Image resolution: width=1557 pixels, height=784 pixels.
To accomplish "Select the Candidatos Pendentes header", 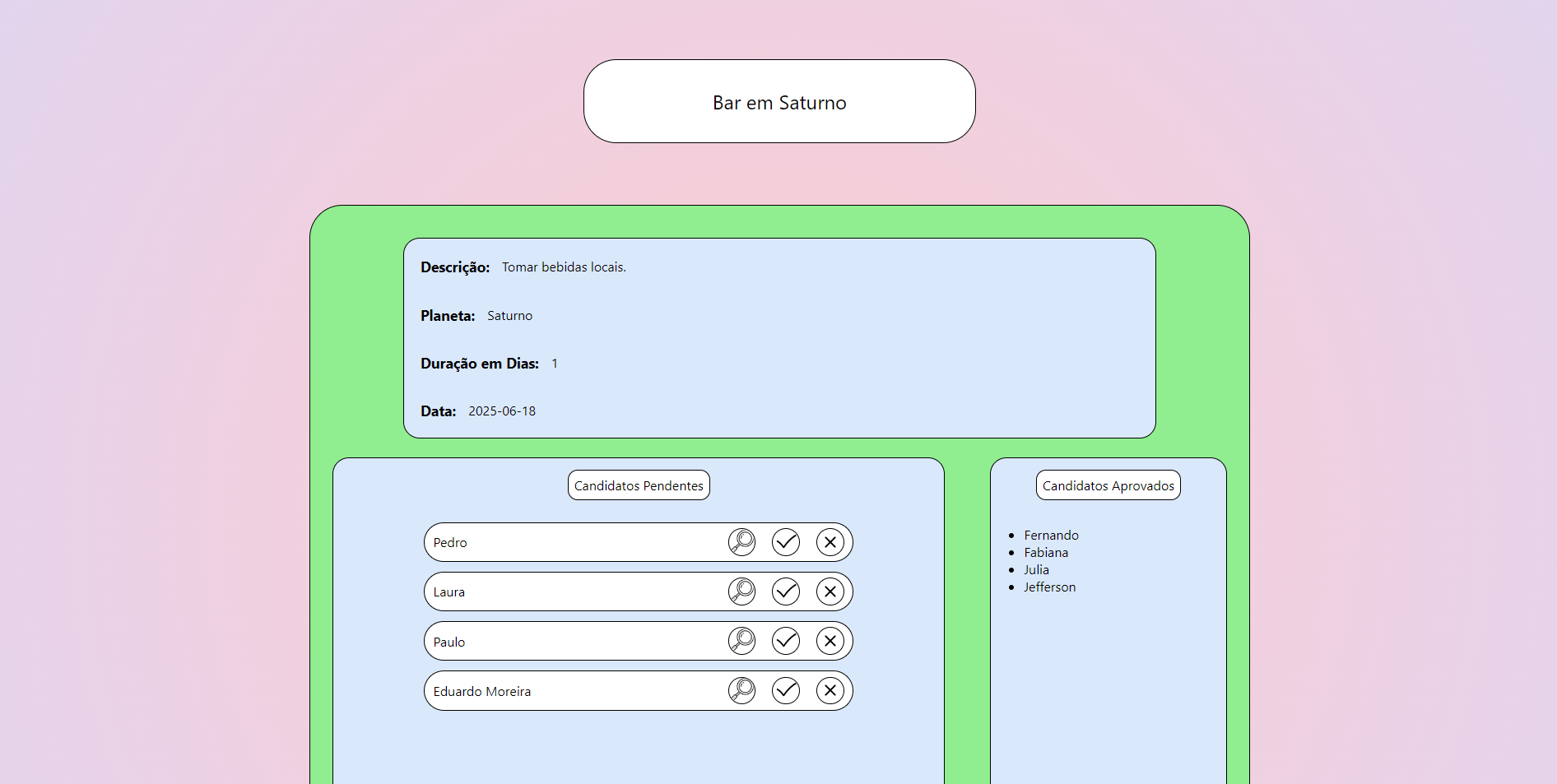I will pos(639,485).
